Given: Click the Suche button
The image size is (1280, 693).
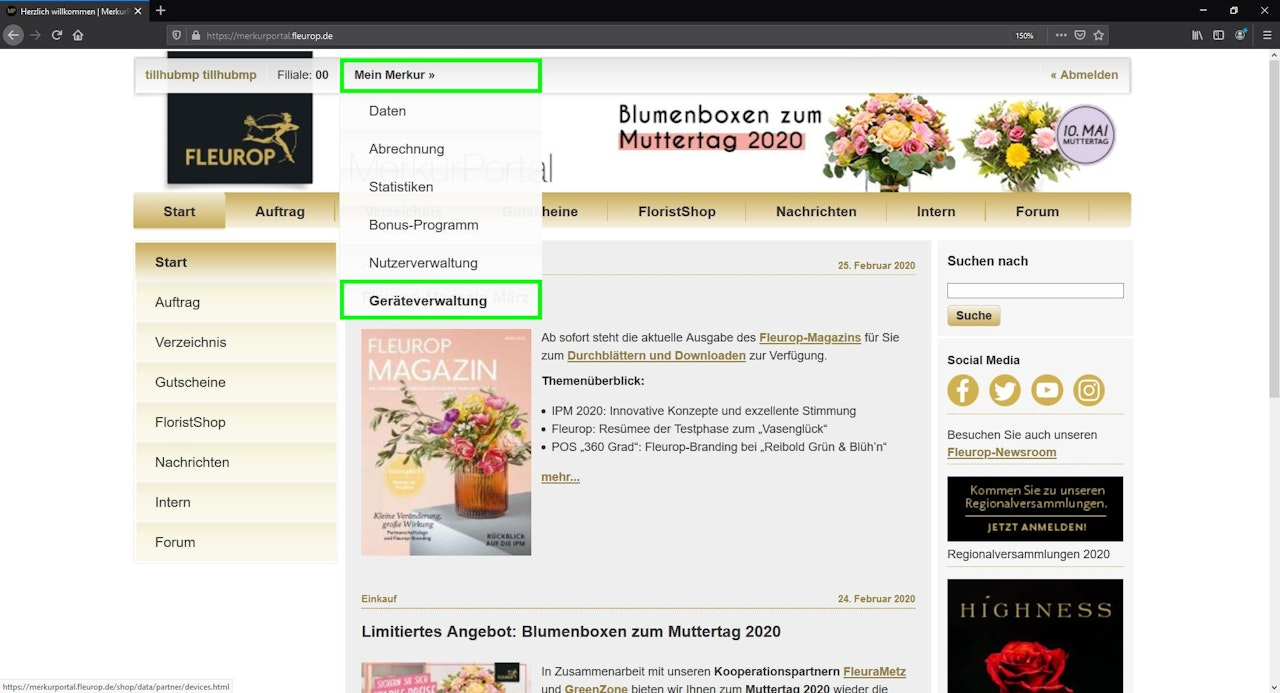Looking at the screenshot, I should click(x=973, y=315).
